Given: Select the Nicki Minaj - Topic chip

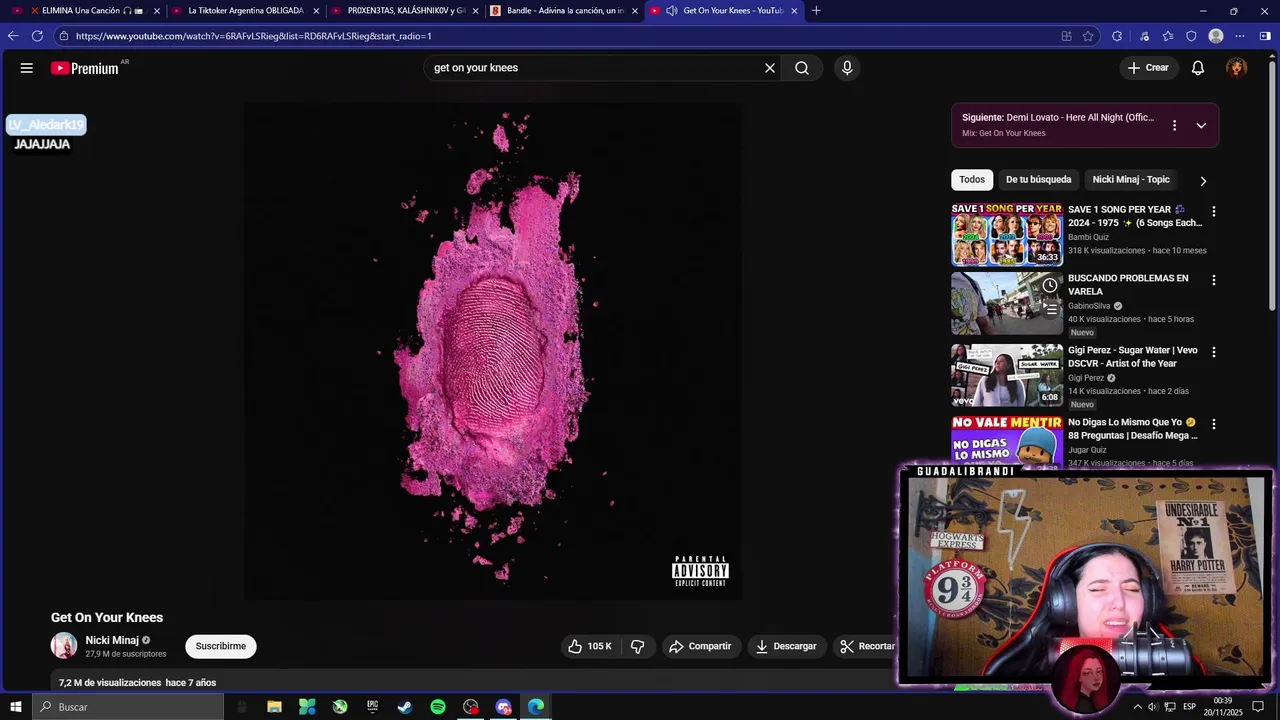Looking at the screenshot, I should click(x=1131, y=180).
